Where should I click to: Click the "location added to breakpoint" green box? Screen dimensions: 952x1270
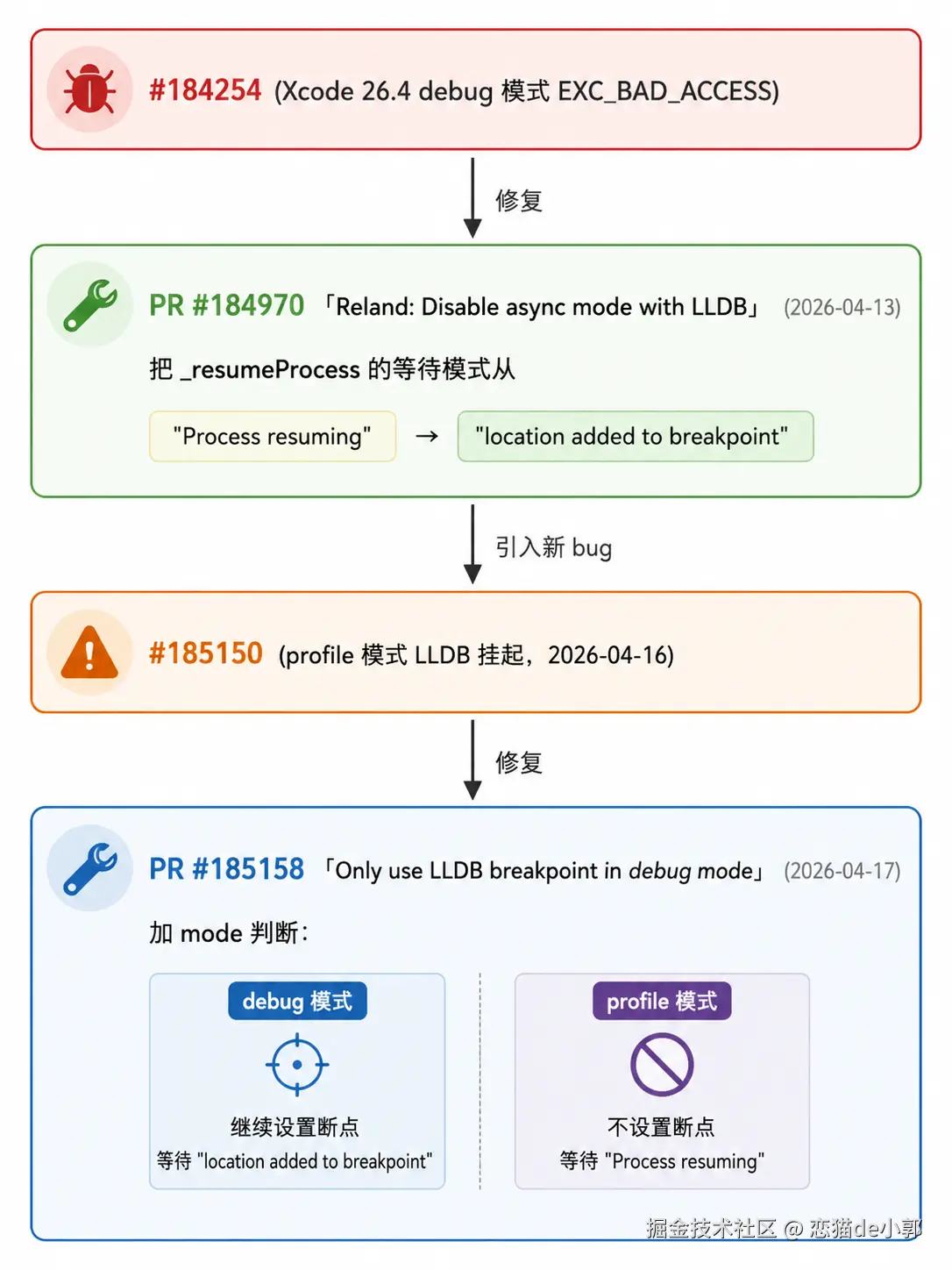pos(636,436)
